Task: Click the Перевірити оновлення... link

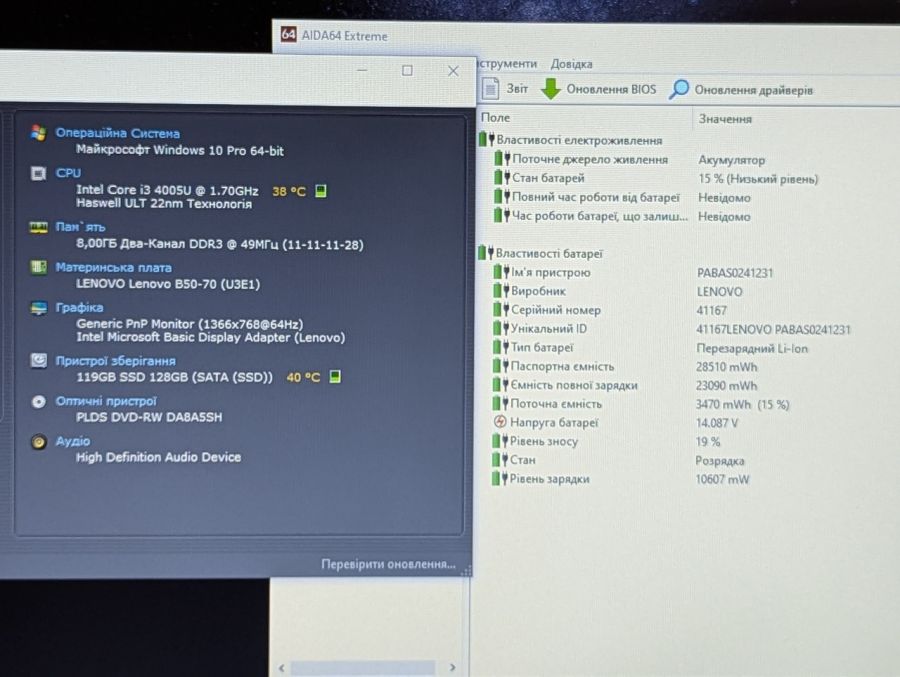Action: (388, 564)
